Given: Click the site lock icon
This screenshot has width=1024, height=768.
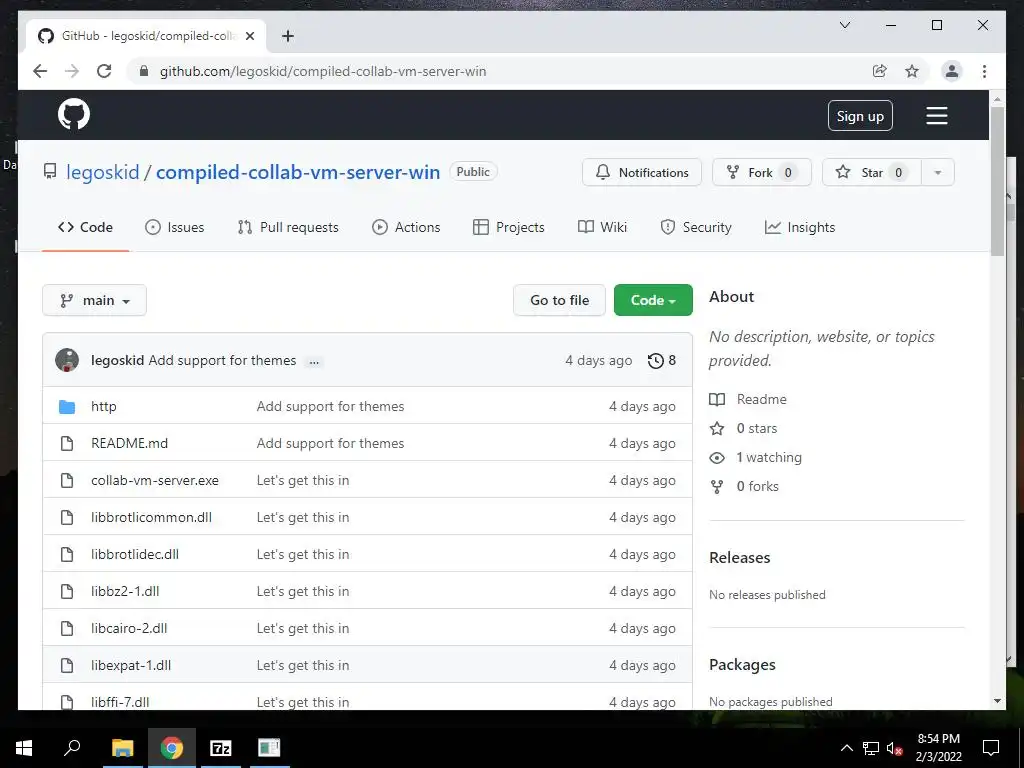Looking at the screenshot, I should pyautogui.click(x=144, y=71).
